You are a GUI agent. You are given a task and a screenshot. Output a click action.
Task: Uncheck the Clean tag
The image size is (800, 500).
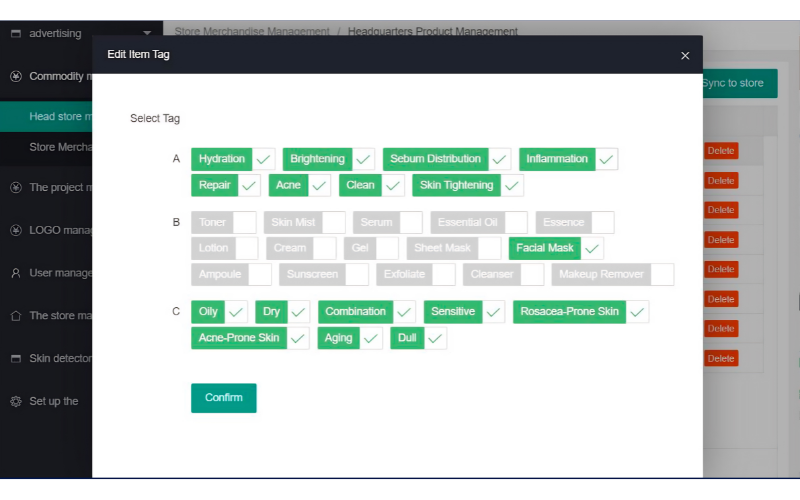coord(371,185)
